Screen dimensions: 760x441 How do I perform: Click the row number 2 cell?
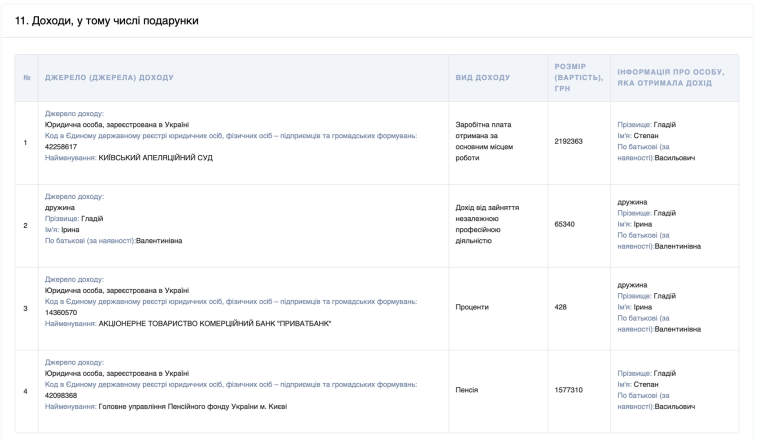[x=25, y=224]
